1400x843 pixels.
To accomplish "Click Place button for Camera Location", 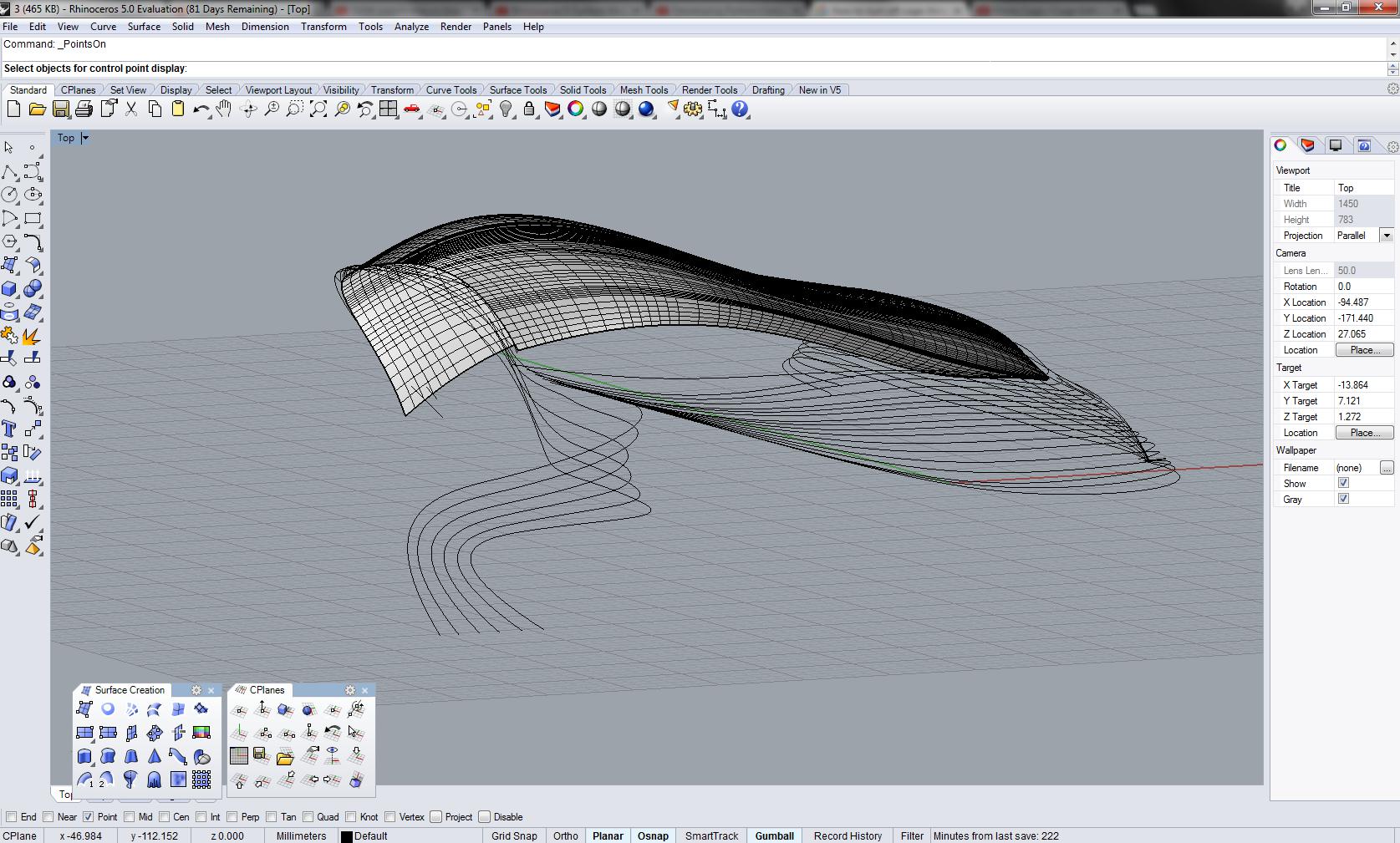I will [x=1364, y=350].
